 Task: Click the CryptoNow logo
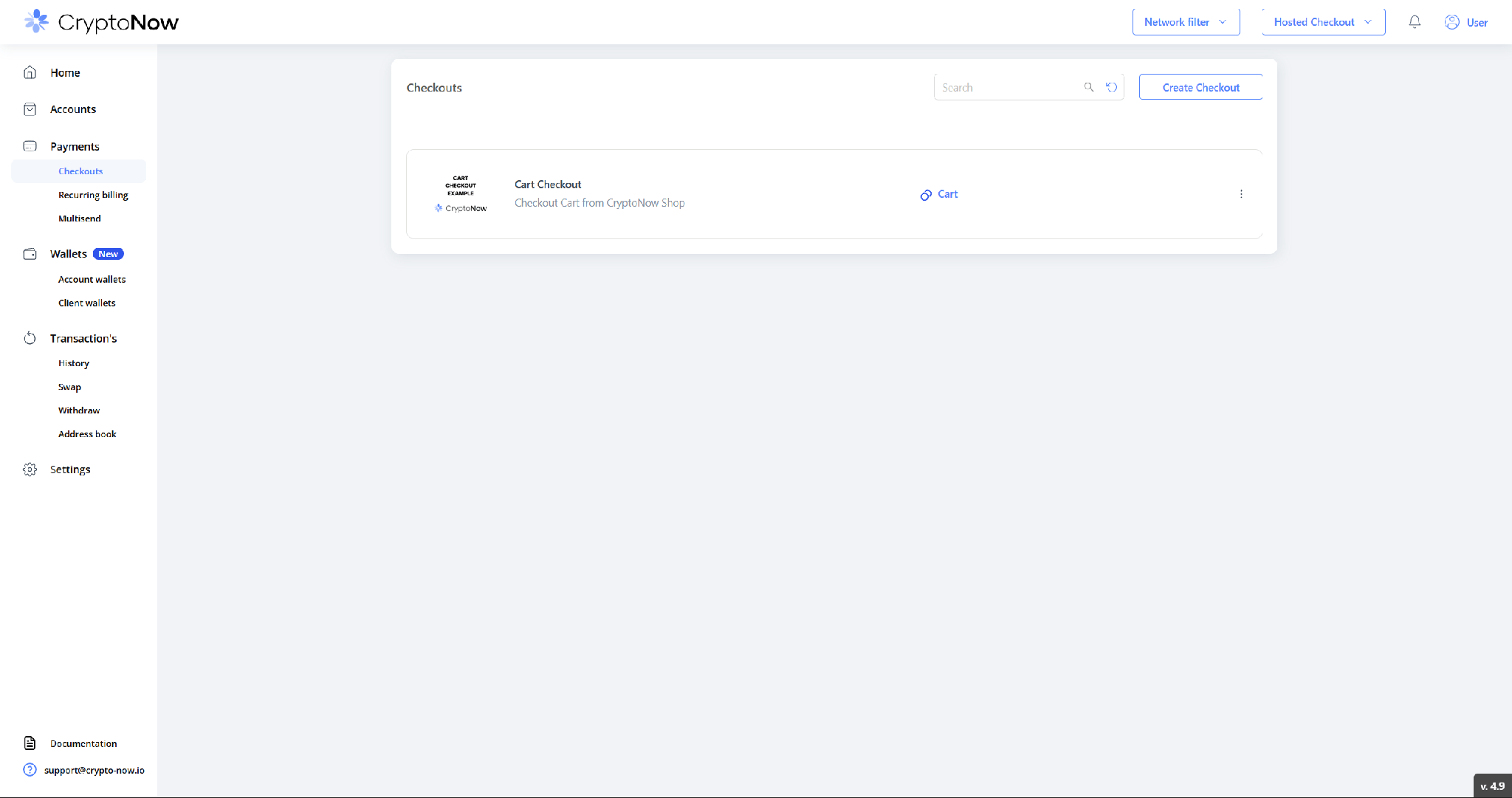(x=100, y=22)
